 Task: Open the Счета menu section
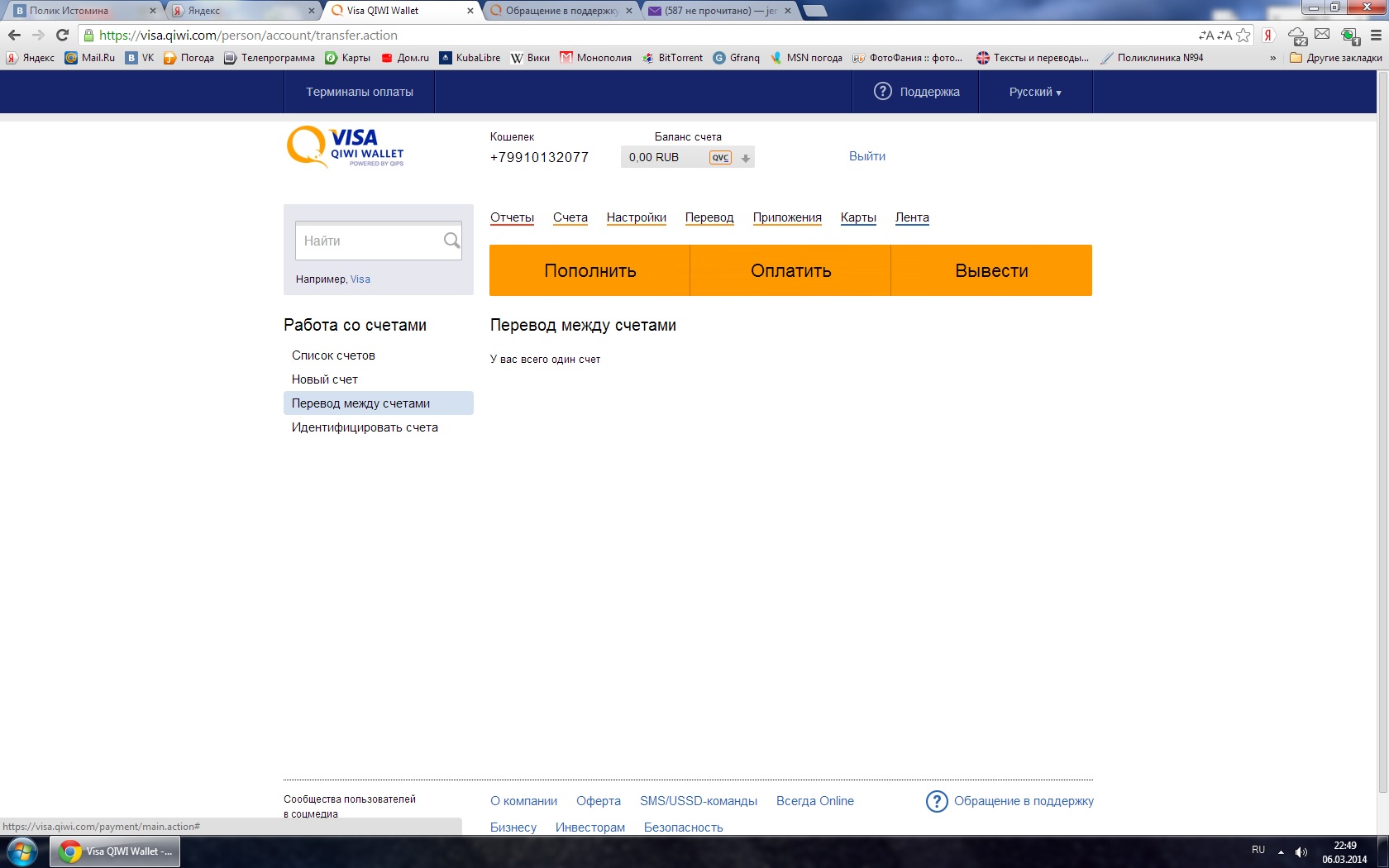(x=570, y=217)
